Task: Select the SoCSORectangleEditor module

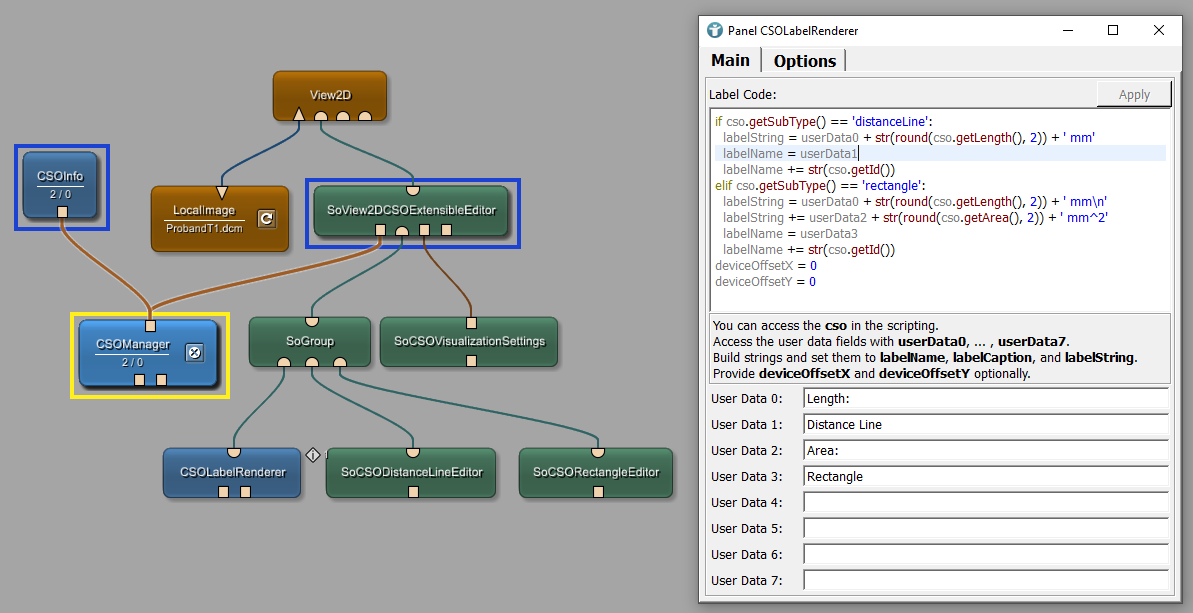Action: point(596,472)
